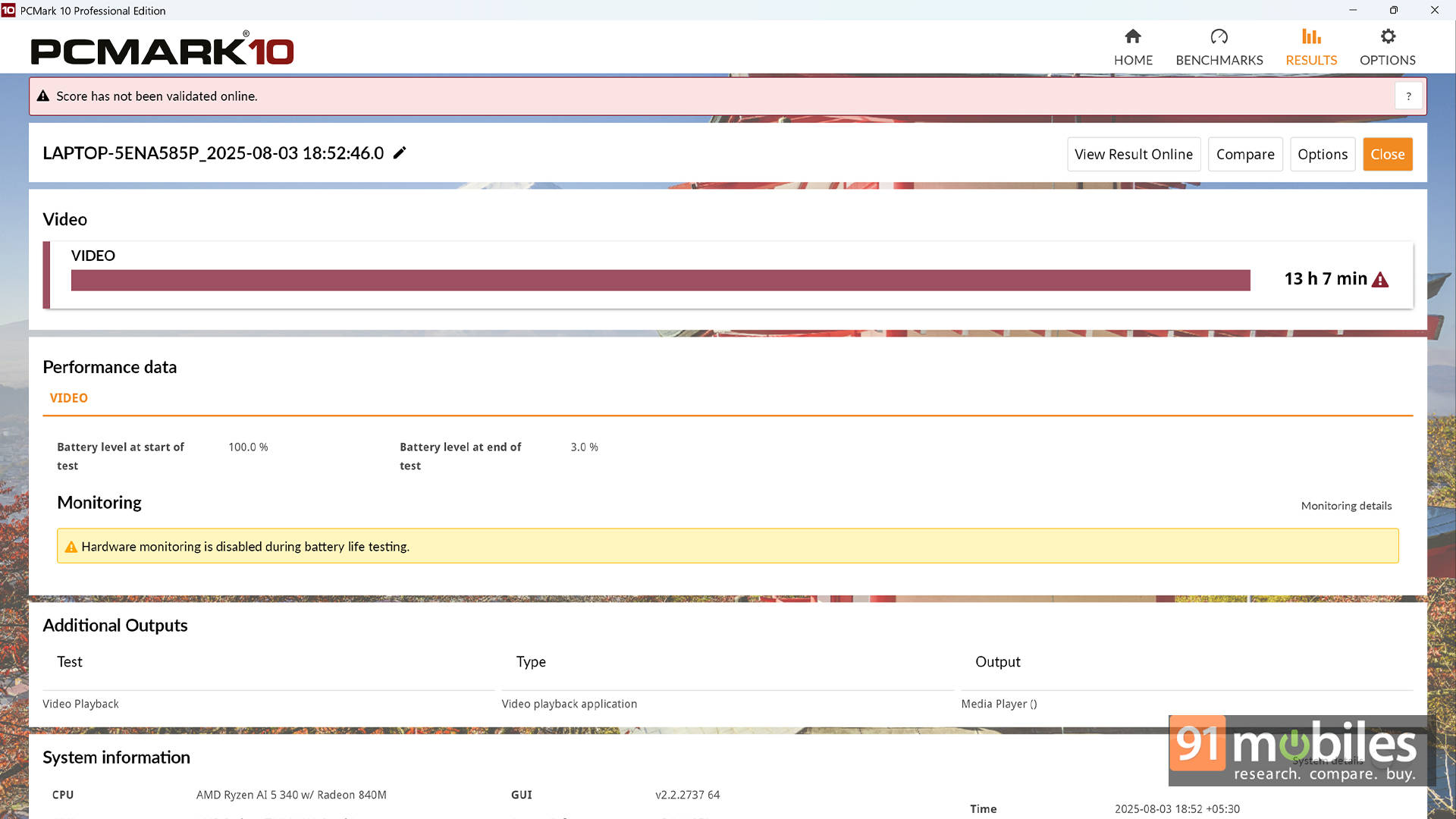Click the question mark help icon in banner
Image resolution: width=1456 pixels, height=819 pixels.
(x=1408, y=96)
